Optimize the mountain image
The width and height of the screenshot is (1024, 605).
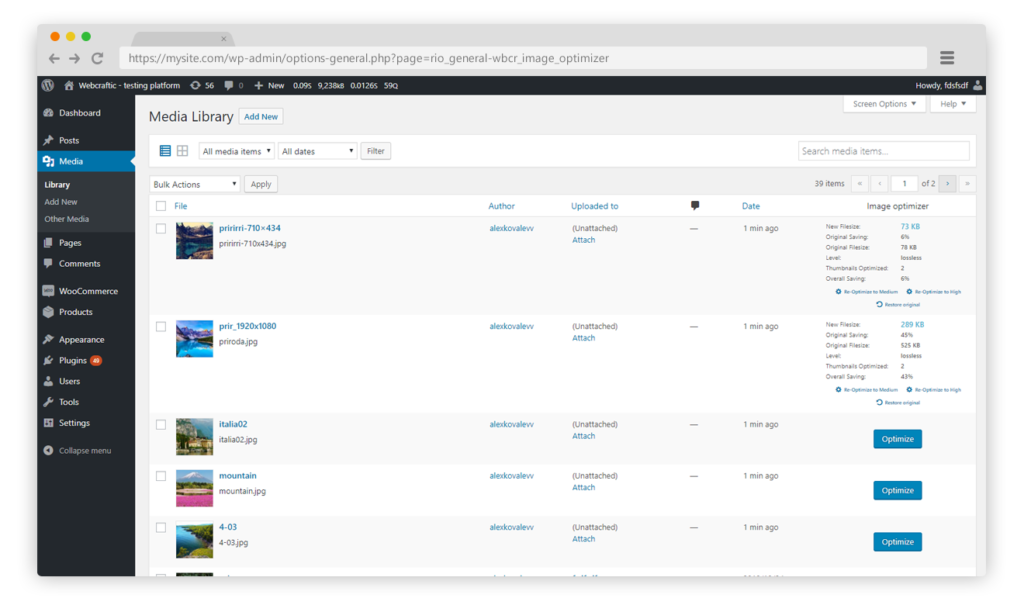coord(897,491)
